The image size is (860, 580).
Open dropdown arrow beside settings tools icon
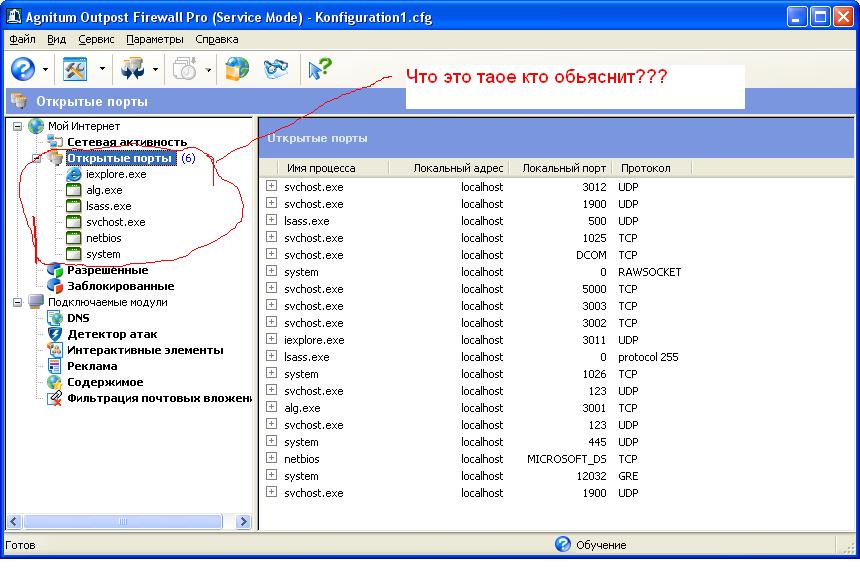pyautogui.click(x=102, y=69)
